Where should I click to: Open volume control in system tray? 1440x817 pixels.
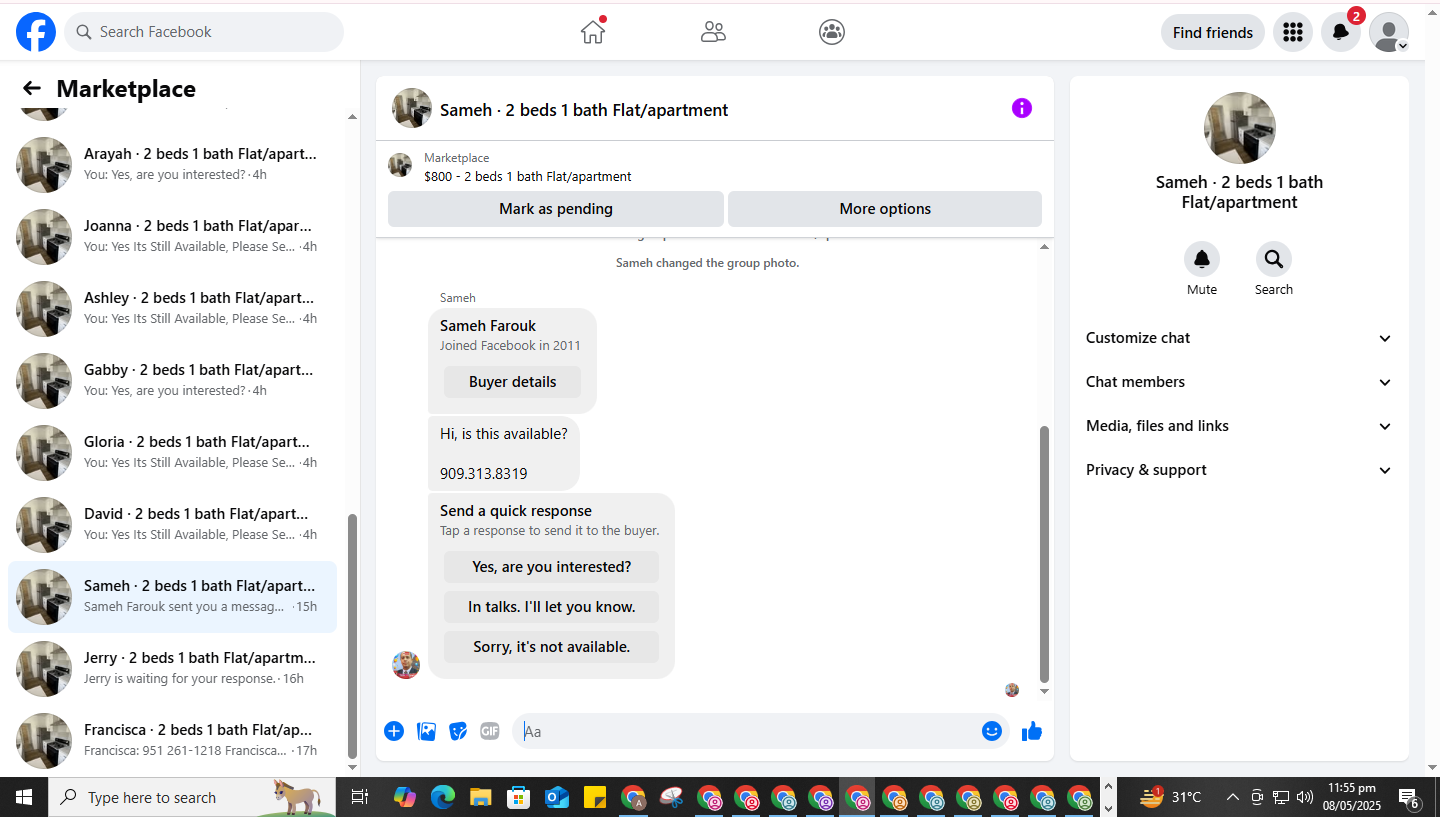point(1304,797)
